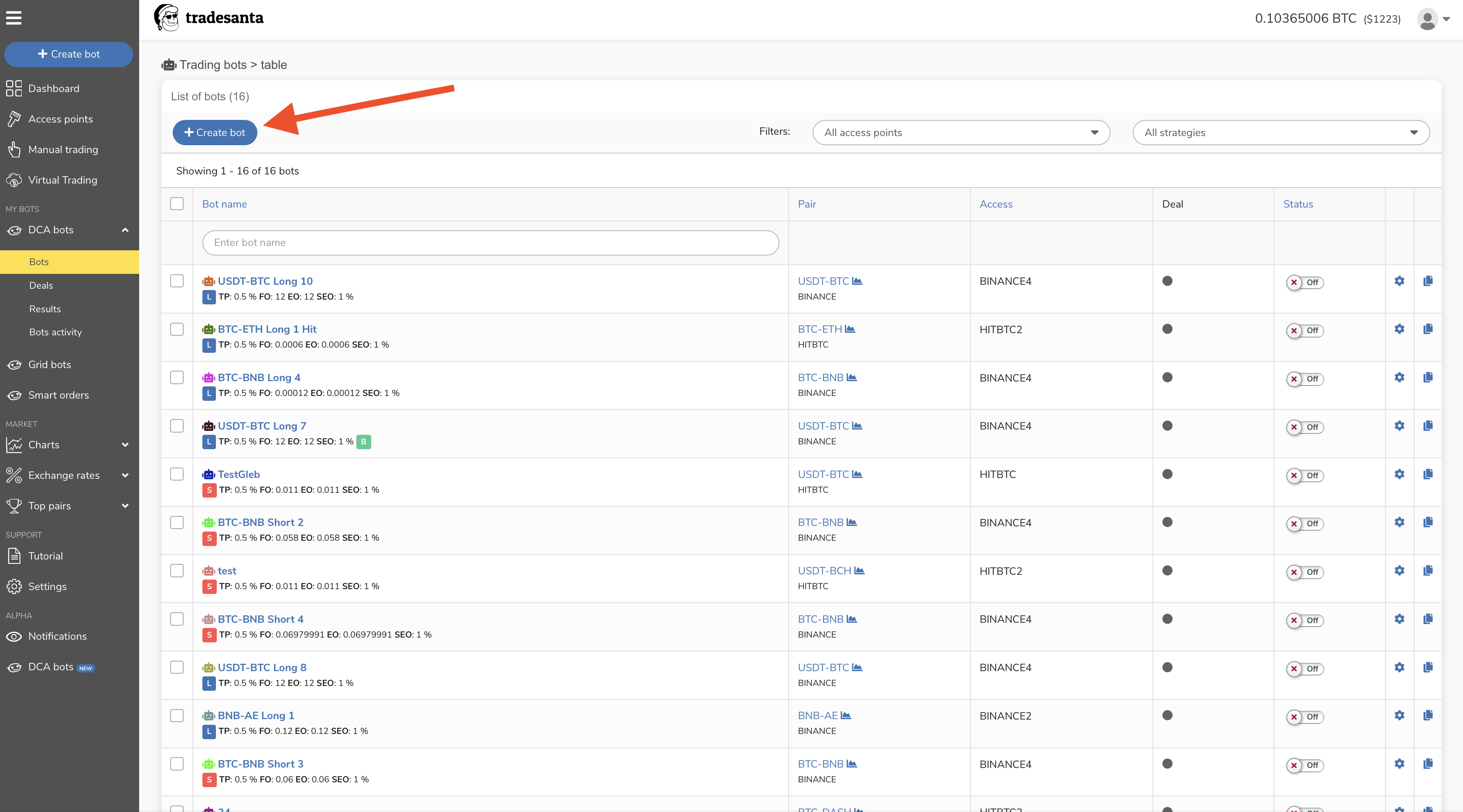The width and height of the screenshot is (1463, 812).
Task: Click the Top pairs sidebar icon
Action: pyautogui.click(x=14, y=505)
